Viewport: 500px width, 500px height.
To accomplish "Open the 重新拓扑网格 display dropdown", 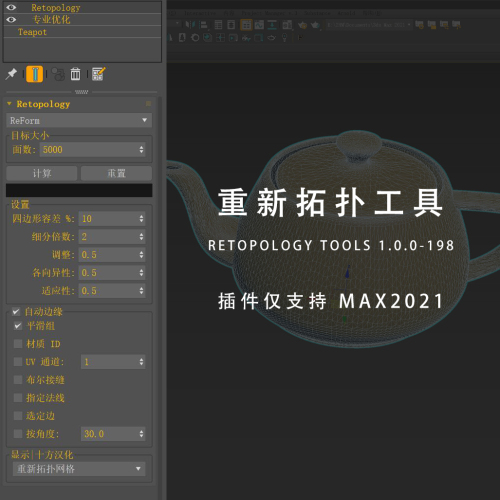I will 79,469.
